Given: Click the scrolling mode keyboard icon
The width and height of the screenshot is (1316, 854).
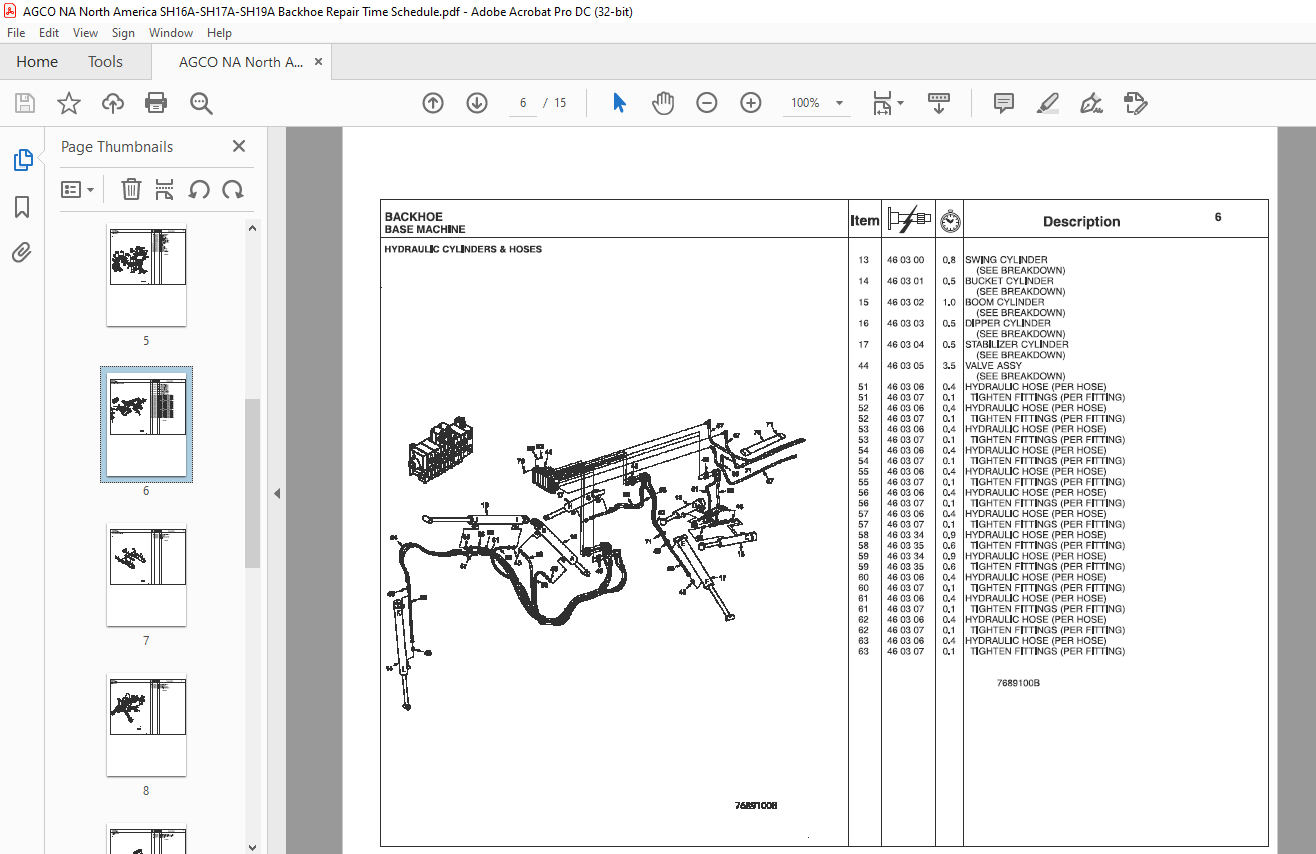Looking at the screenshot, I should pyautogui.click(x=939, y=103).
